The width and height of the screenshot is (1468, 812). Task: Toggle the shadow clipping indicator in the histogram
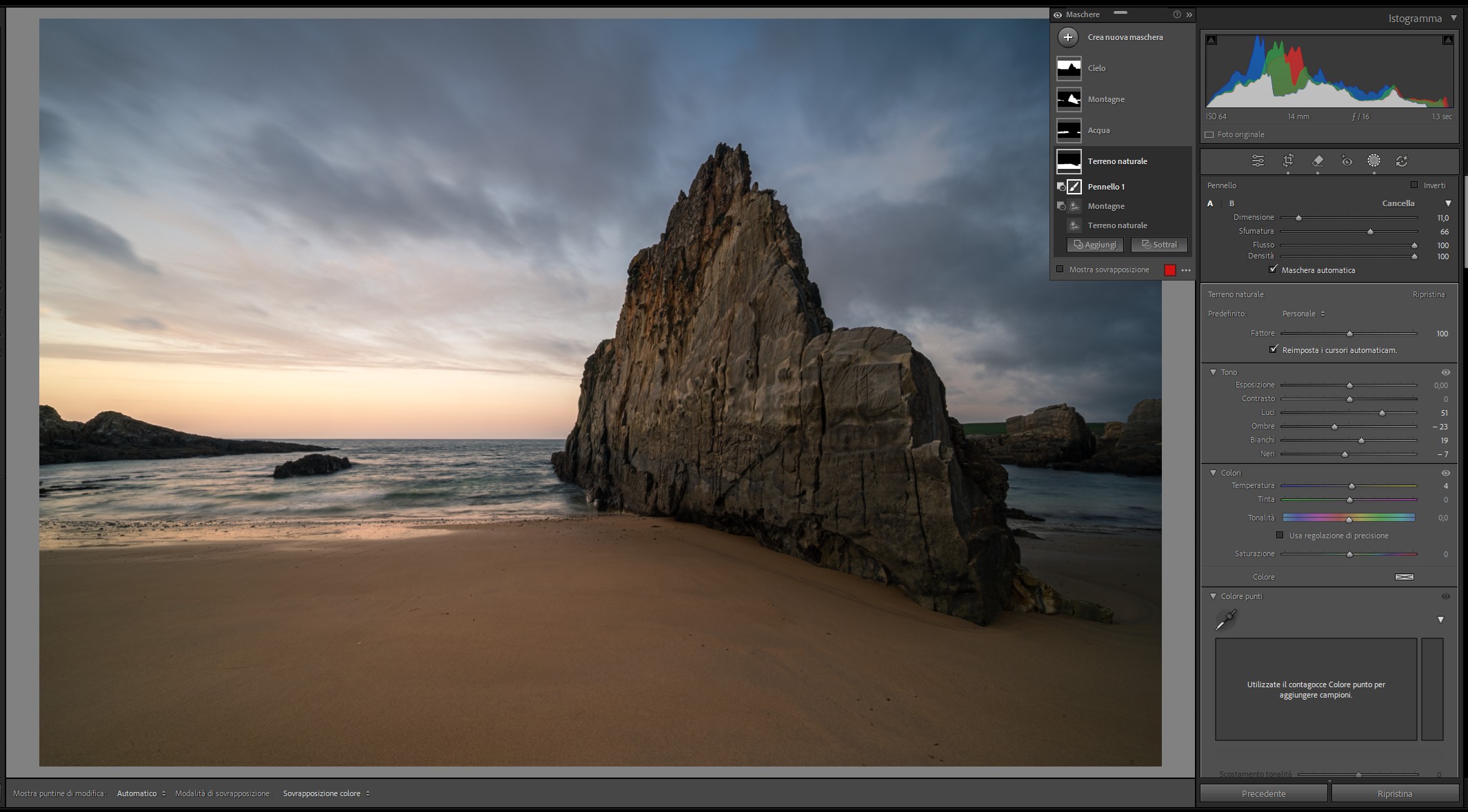[x=1211, y=40]
